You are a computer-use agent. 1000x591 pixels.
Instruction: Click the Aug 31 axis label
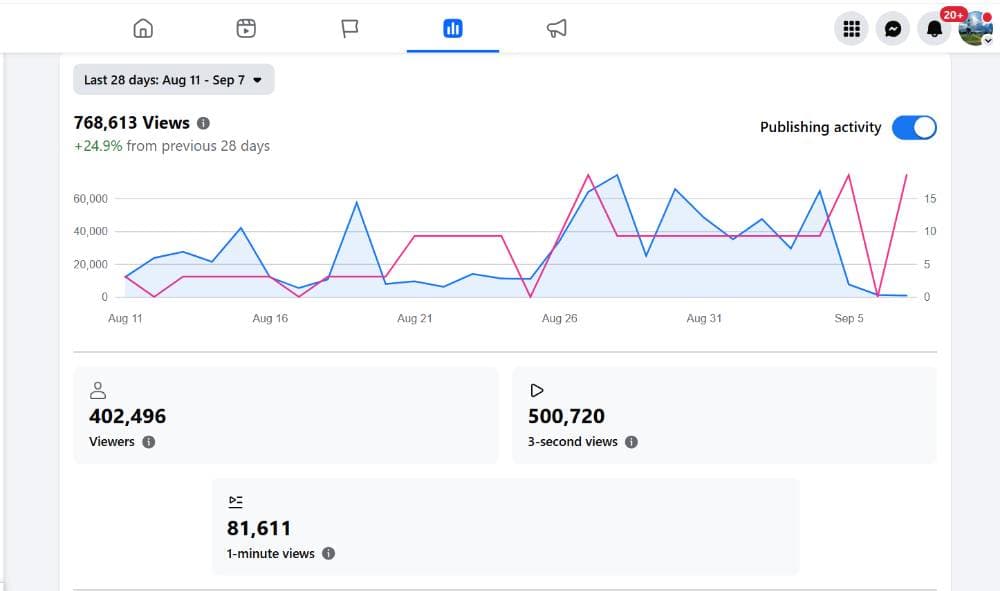pos(704,318)
